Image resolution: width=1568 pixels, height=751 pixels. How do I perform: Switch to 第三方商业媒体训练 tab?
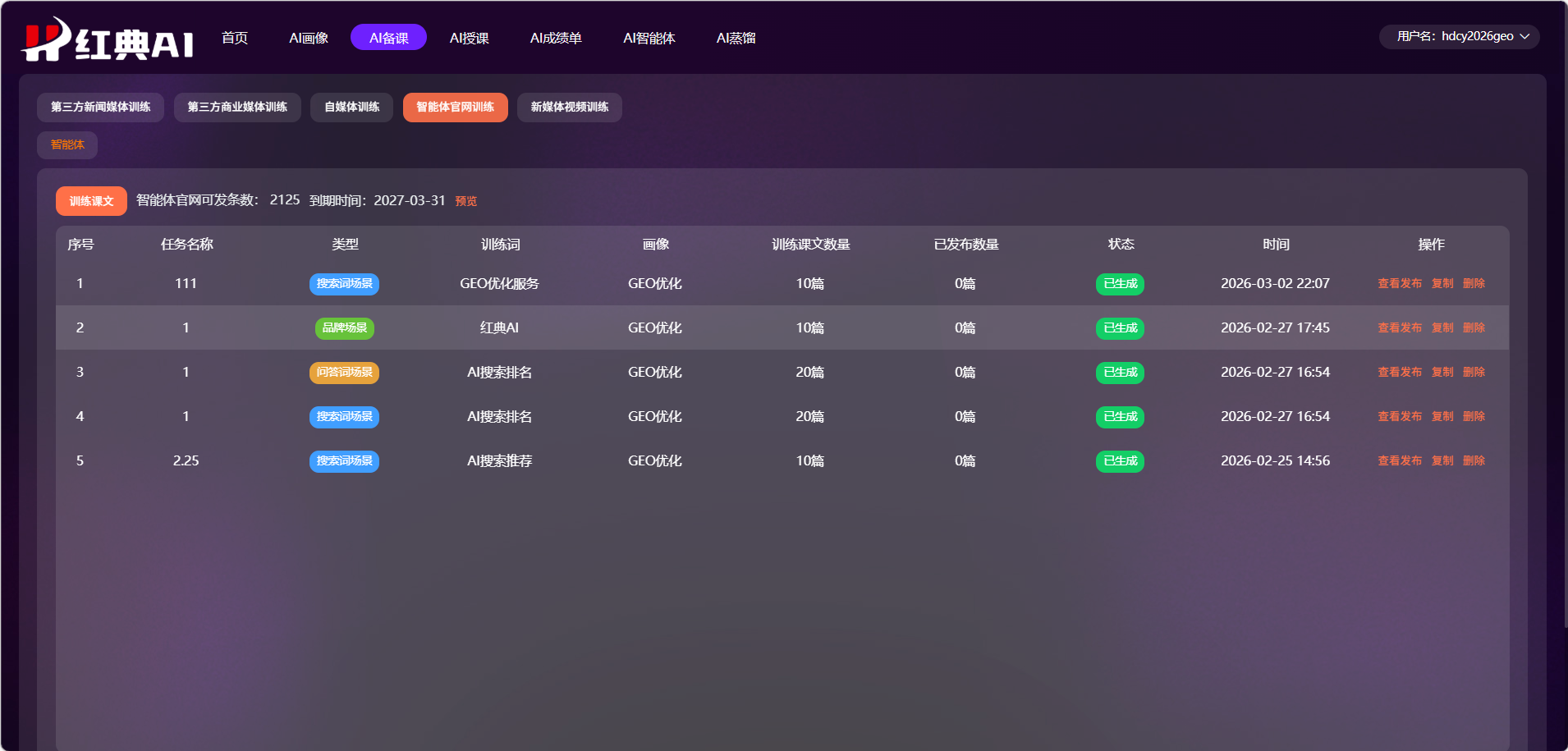coord(237,108)
